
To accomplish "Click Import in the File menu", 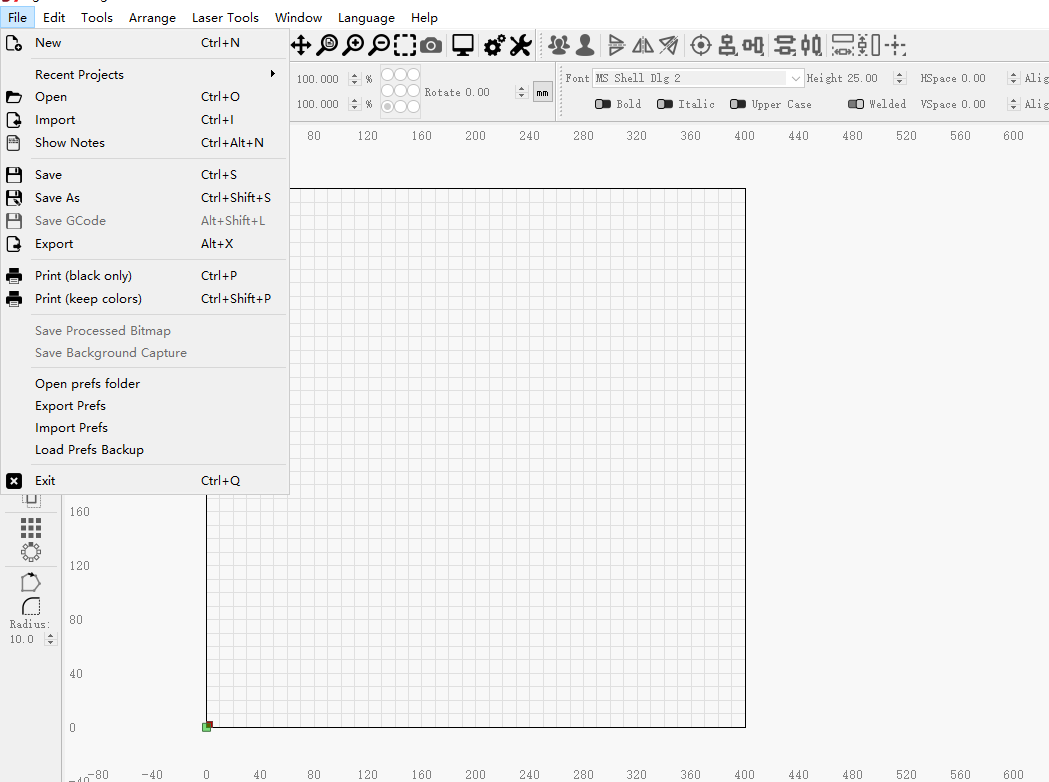I will [x=55, y=120].
